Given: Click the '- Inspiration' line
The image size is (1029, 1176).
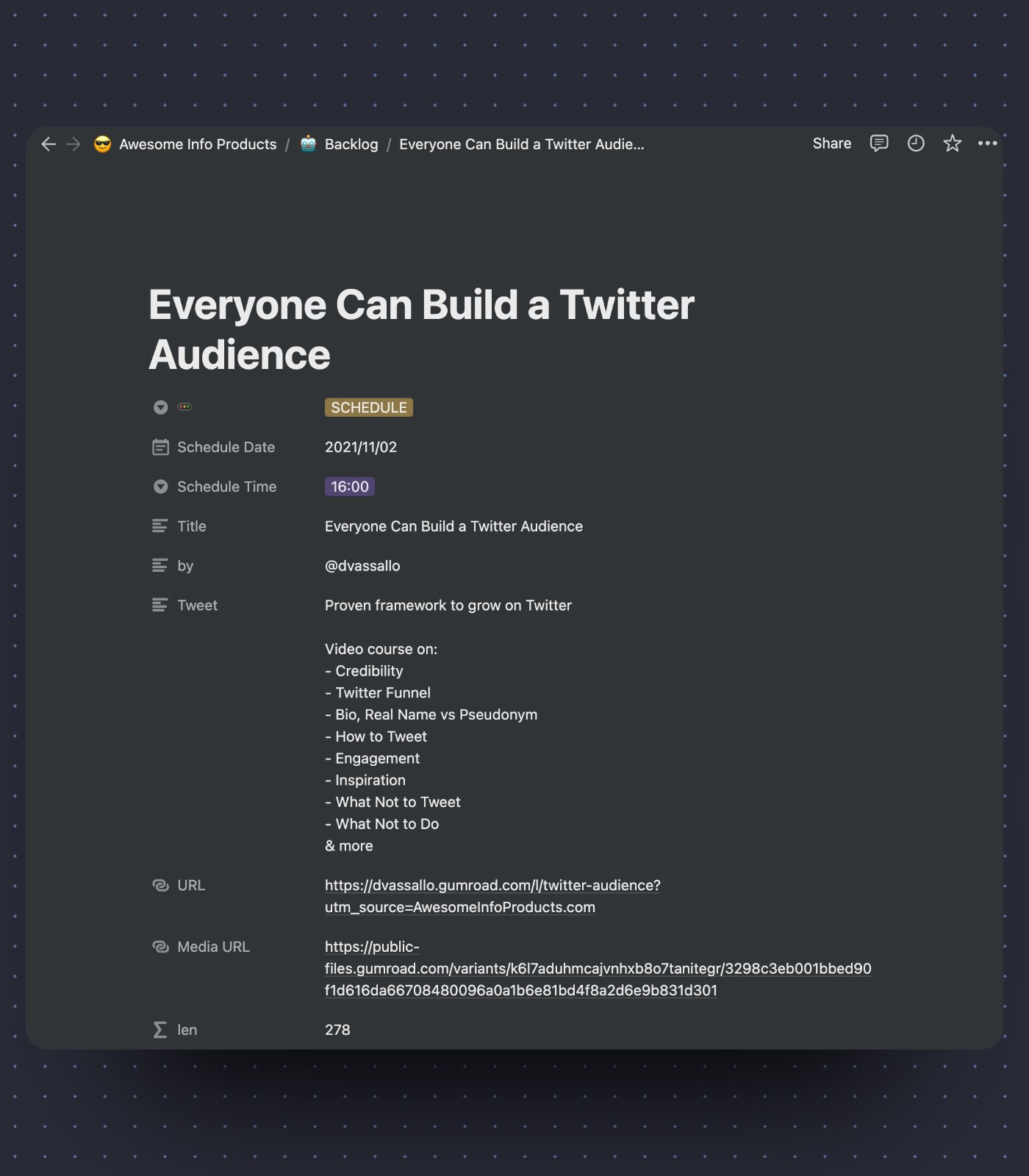Looking at the screenshot, I should 365,781.
